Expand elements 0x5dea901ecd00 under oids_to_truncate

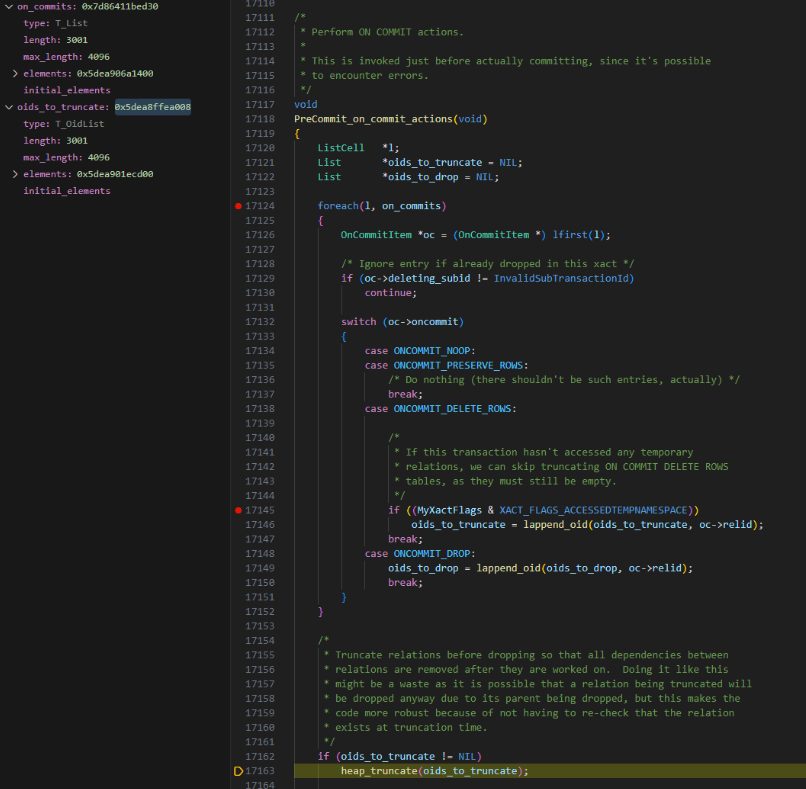click(x=15, y=174)
